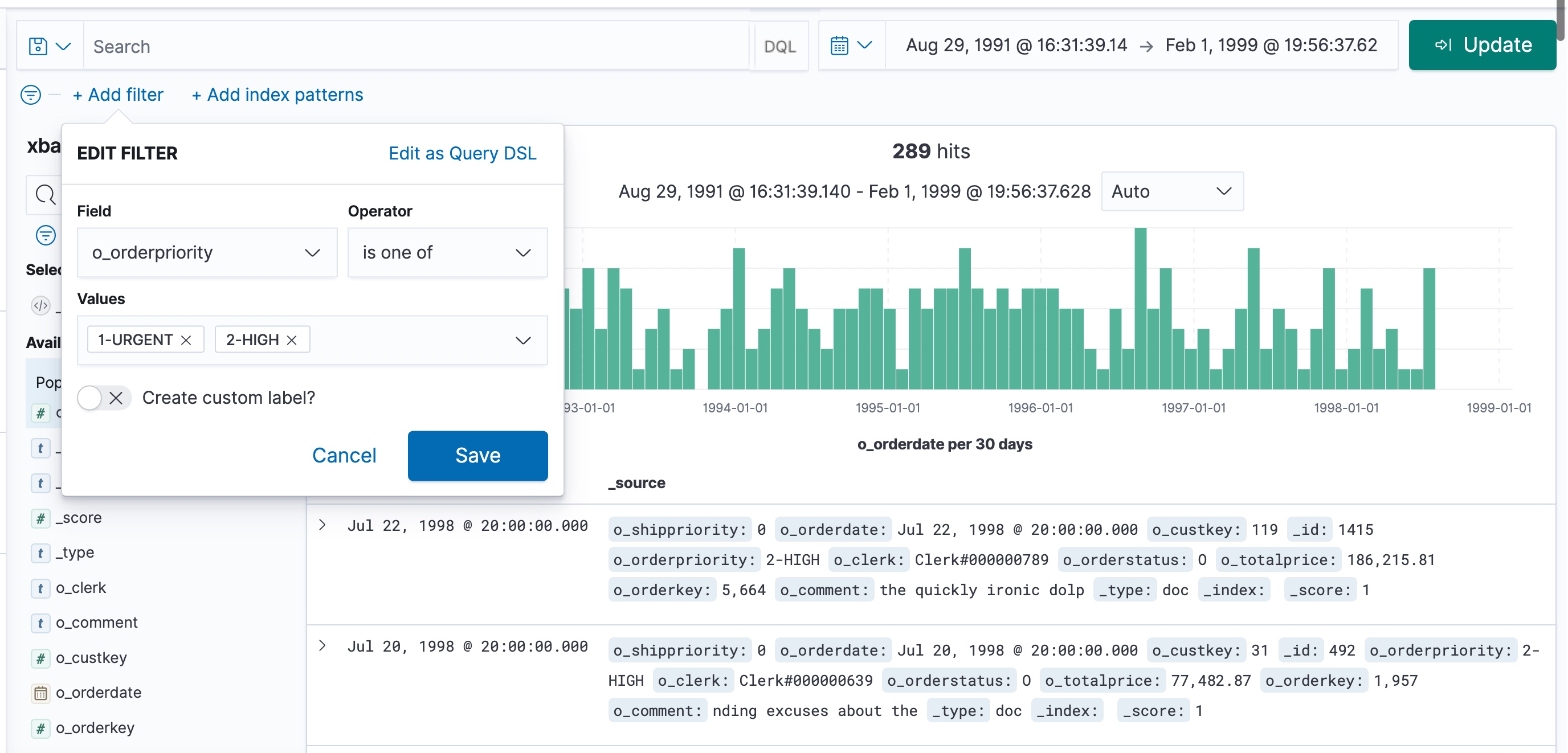Click the text icon beside _type field
The image size is (1568, 753).
pos(40,553)
